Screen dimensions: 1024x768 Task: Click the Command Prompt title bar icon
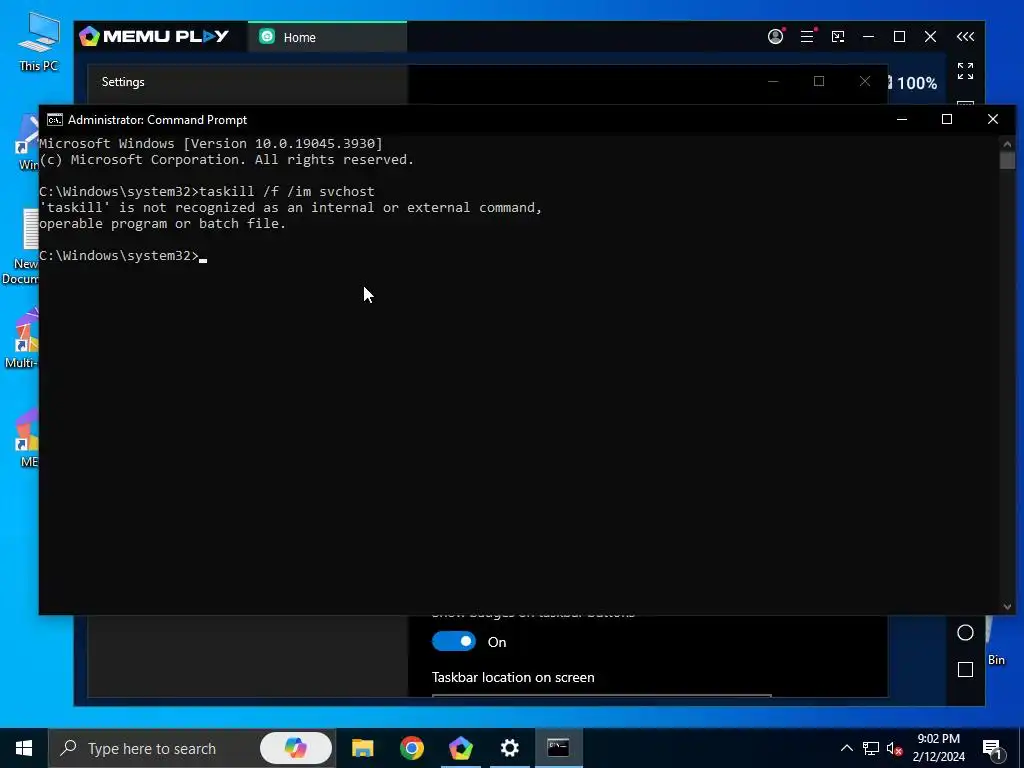55,120
